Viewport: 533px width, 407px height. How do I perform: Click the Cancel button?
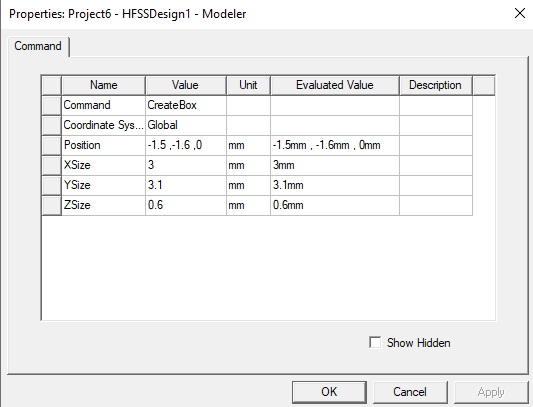tap(410, 392)
